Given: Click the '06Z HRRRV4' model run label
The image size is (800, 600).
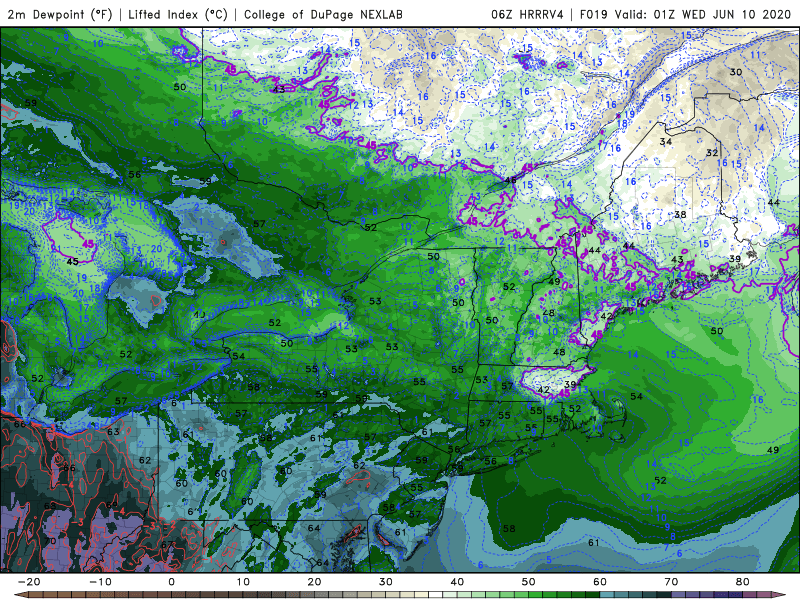Looking at the screenshot, I should click(x=527, y=14).
